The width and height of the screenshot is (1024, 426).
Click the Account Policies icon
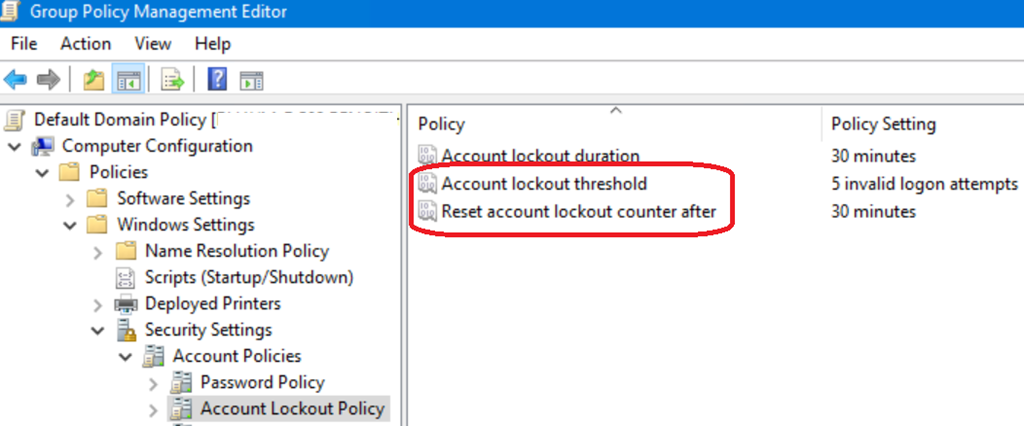(x=153, y=357)
